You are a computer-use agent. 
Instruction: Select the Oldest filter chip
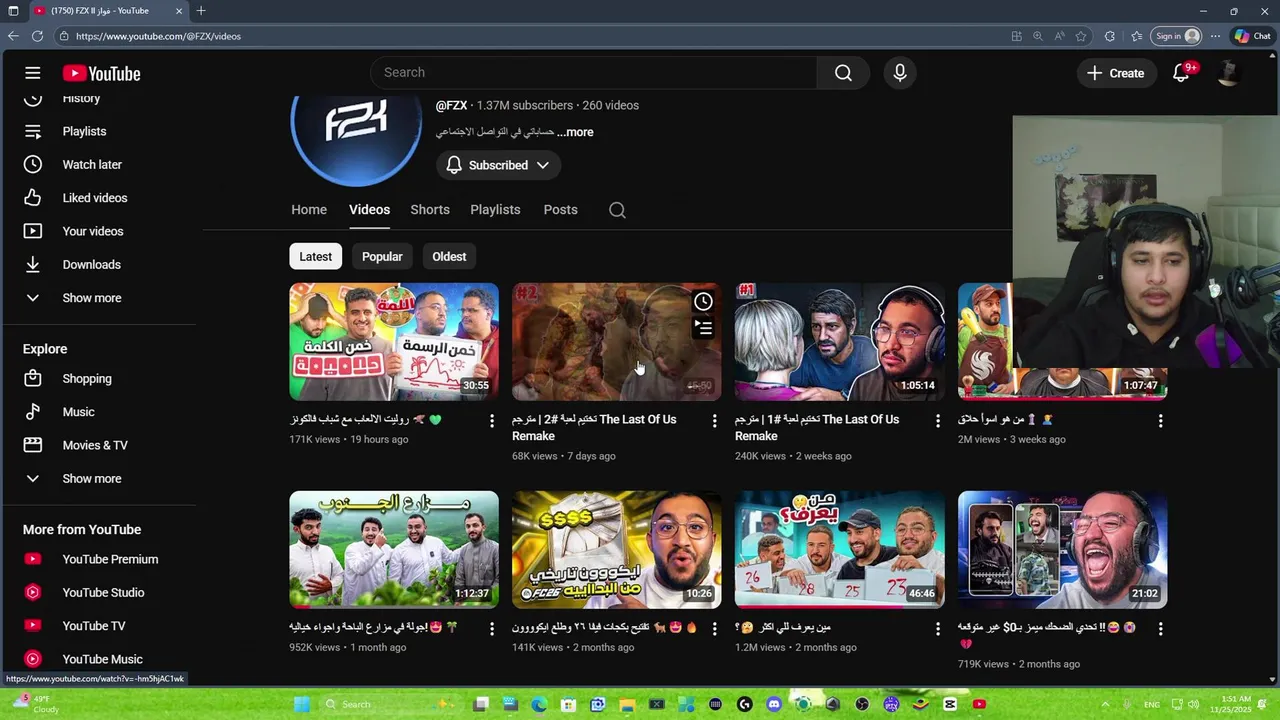[x=449, y=257]
